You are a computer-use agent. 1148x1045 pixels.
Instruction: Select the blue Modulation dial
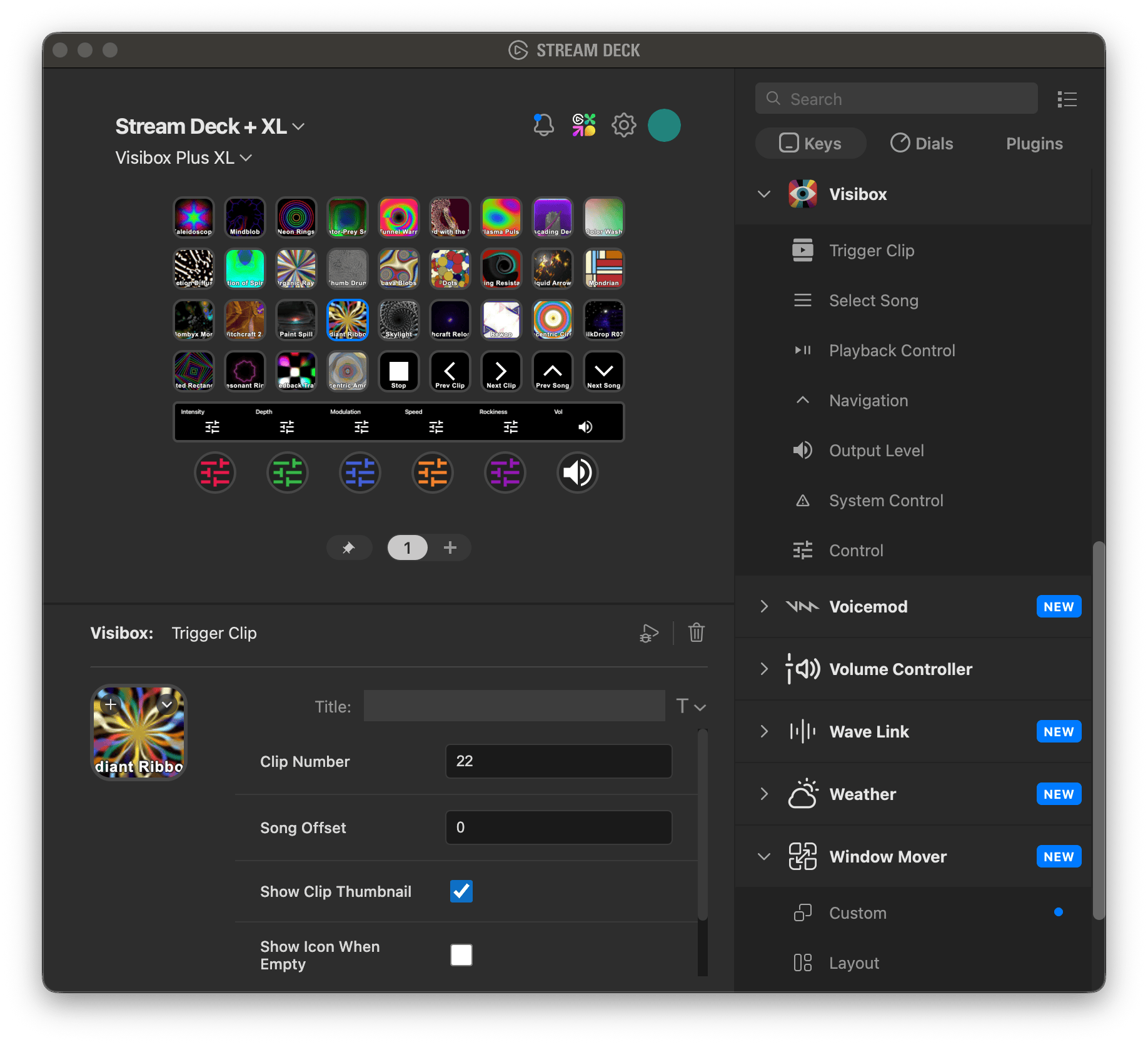click(360, 472)
